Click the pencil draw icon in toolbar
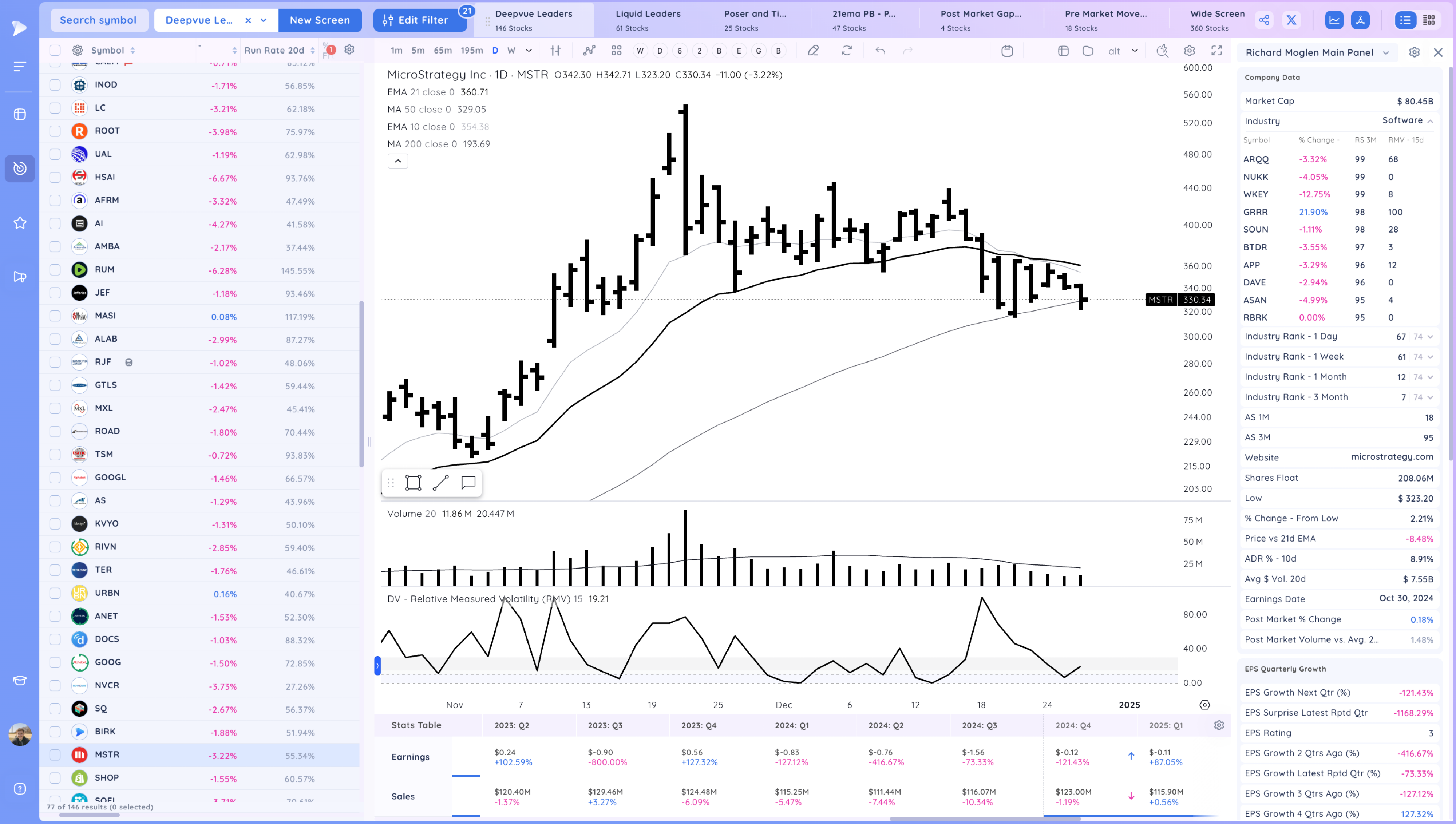The width and height of the screenshot is (1456, 824). click(813, 51)
